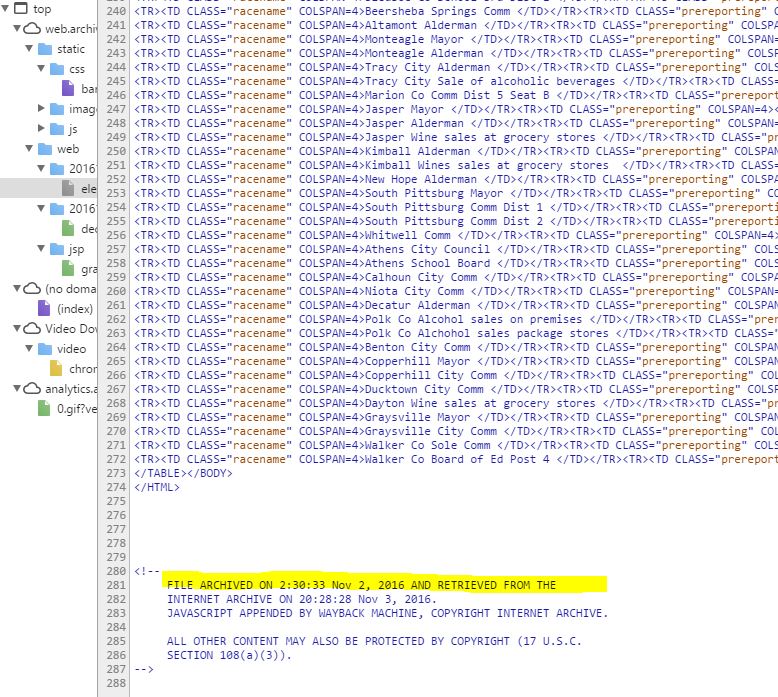The width and height of the screenshot is (778, 697).
Task: Expand the collapsed images folder arrow
Action: 41,108
